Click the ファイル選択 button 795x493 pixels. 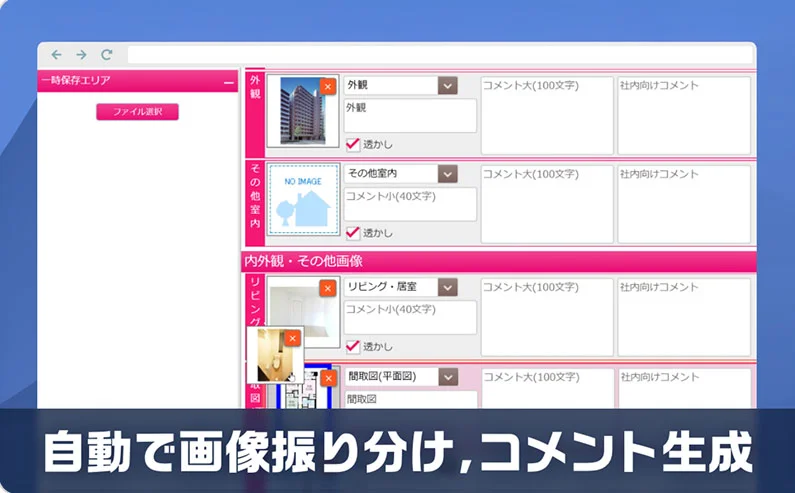(137, 112)
